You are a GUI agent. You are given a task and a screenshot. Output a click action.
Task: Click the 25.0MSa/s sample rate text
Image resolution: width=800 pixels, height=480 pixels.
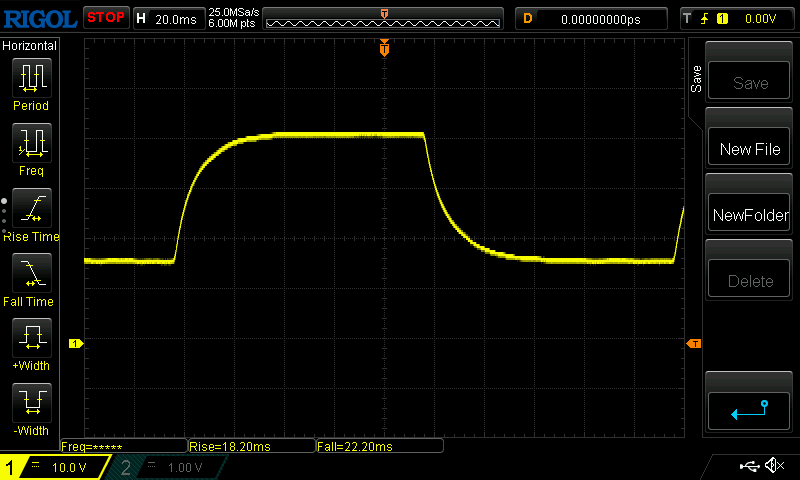tap(234, 12)
